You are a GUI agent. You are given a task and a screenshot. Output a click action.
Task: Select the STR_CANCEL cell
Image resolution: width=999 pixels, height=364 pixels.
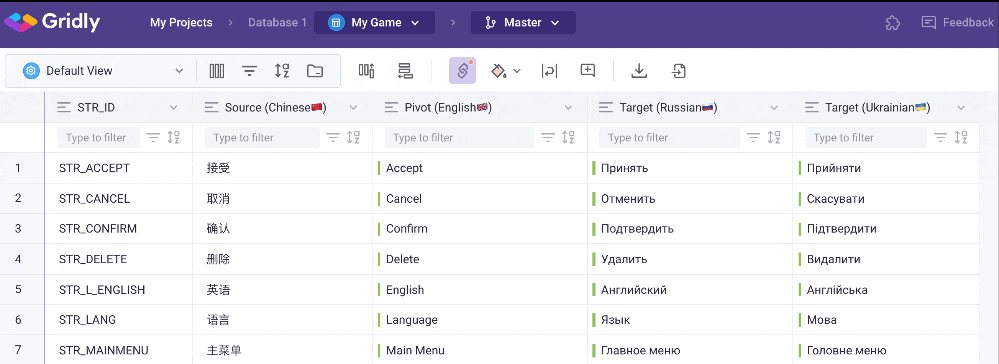click(x=119, y=199)
